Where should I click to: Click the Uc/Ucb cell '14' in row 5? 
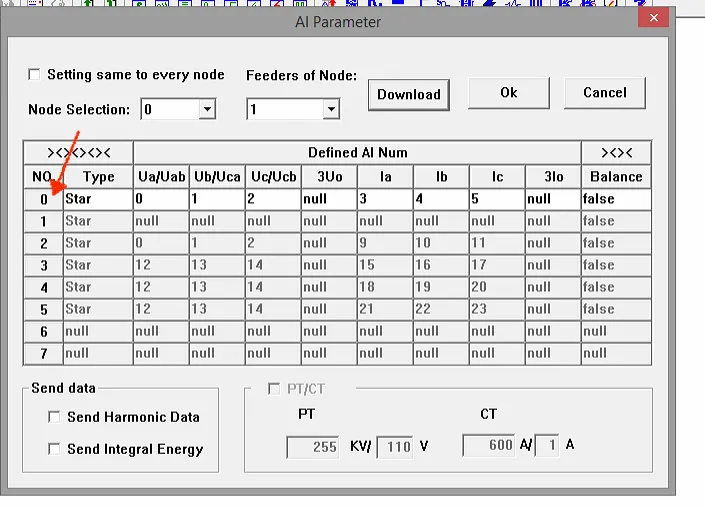coord(273,309)
